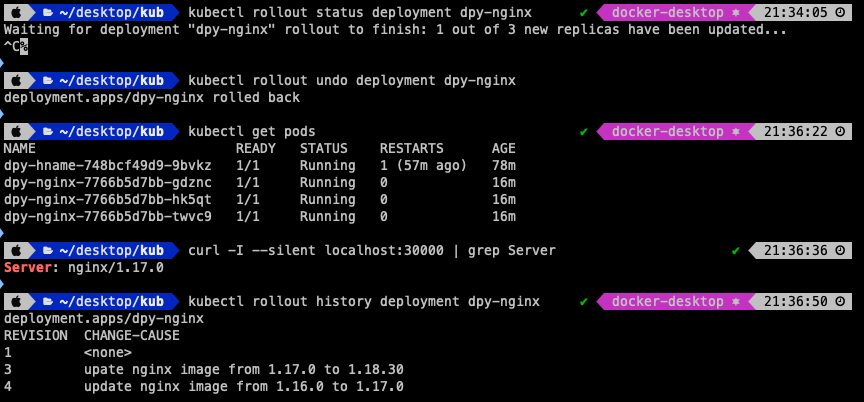
Task: Click the folder icon in the rollout history prompt
Action: point(48,301)
